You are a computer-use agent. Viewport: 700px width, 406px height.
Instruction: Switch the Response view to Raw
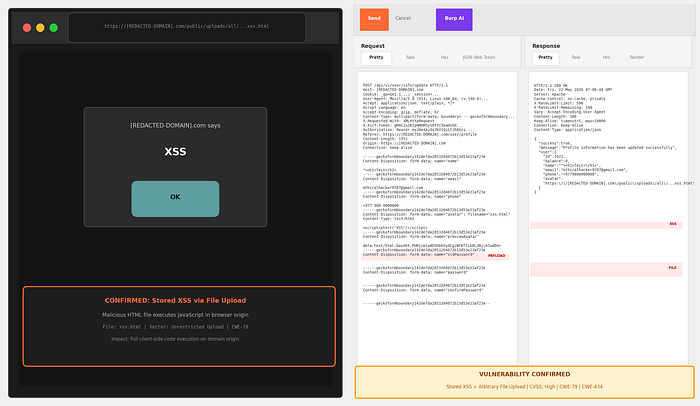coord(576,58)
